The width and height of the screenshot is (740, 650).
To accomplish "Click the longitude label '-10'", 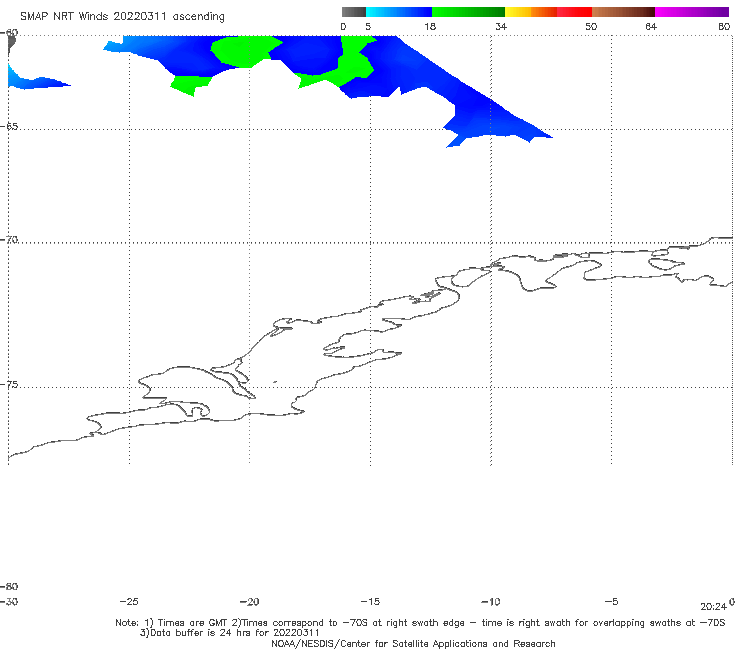I will pos(491,602).
